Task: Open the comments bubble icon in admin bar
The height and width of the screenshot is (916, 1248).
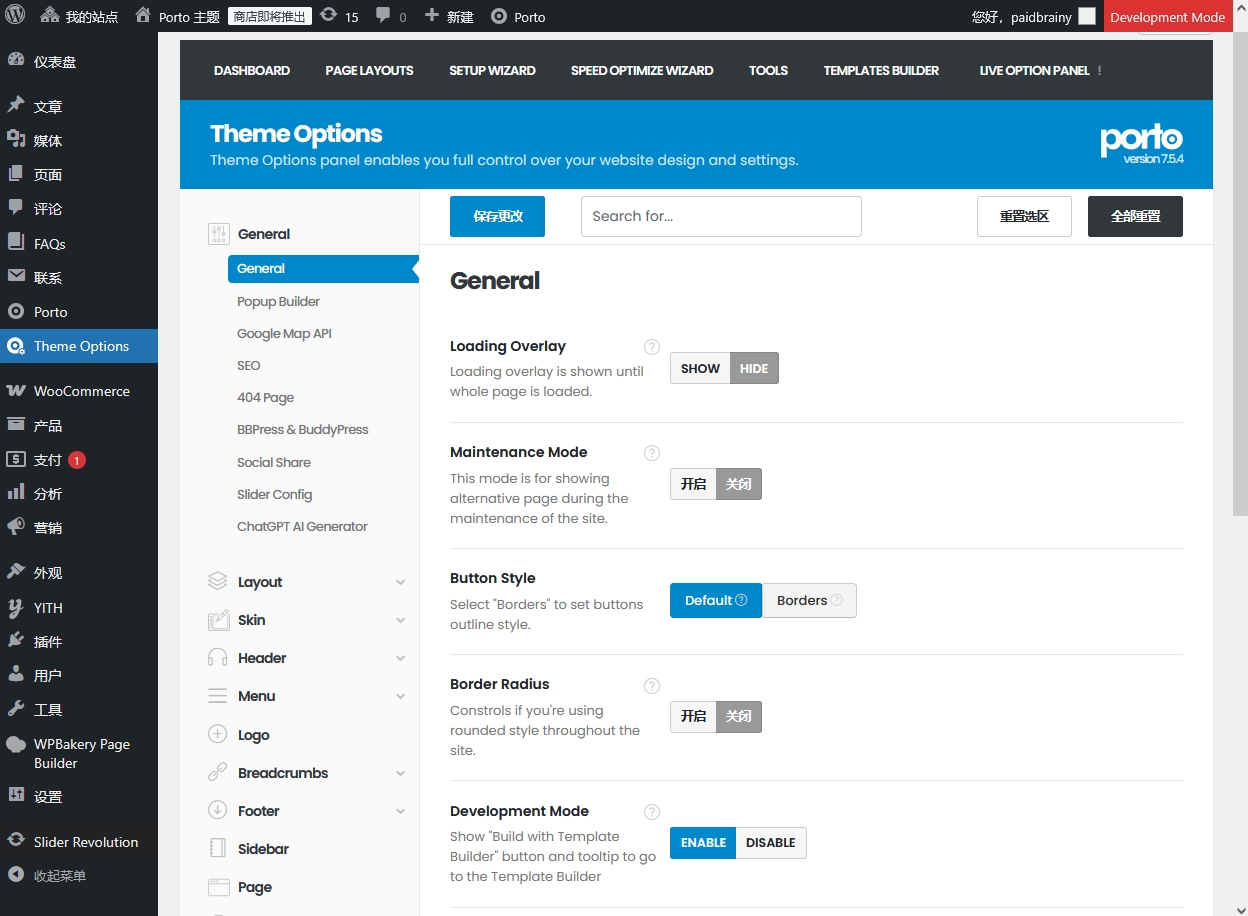Action: pyautogui.click(x=383, y=16)
